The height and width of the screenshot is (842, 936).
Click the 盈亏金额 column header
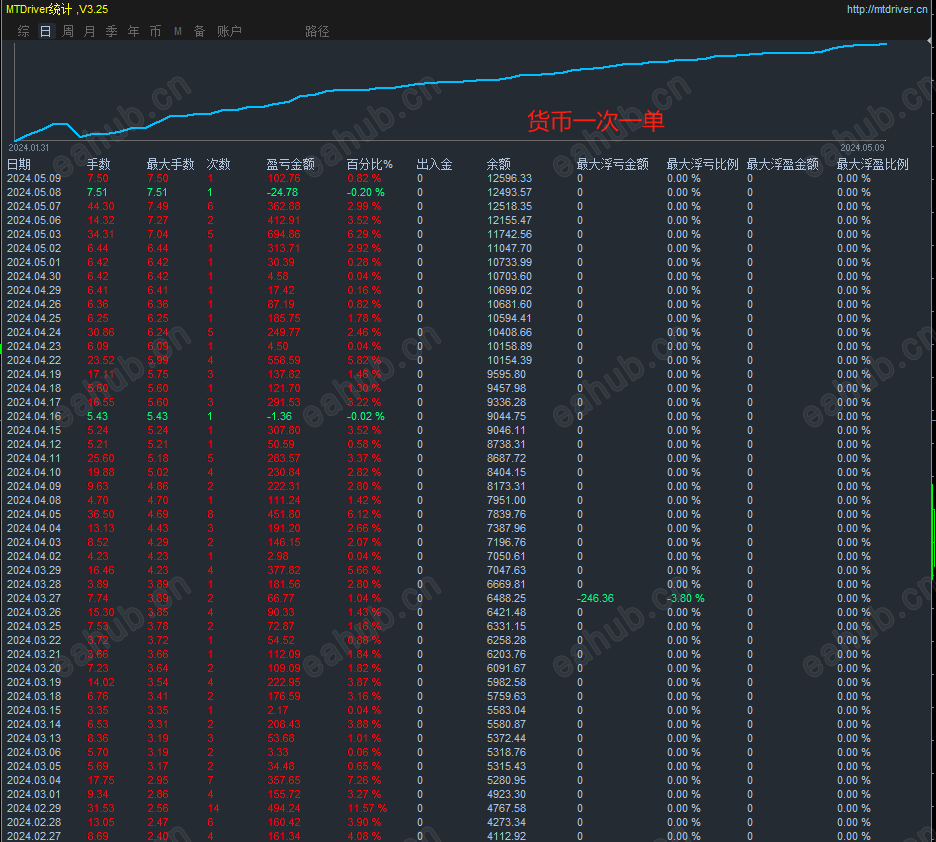pyautogui.click(x=291, y=164)
